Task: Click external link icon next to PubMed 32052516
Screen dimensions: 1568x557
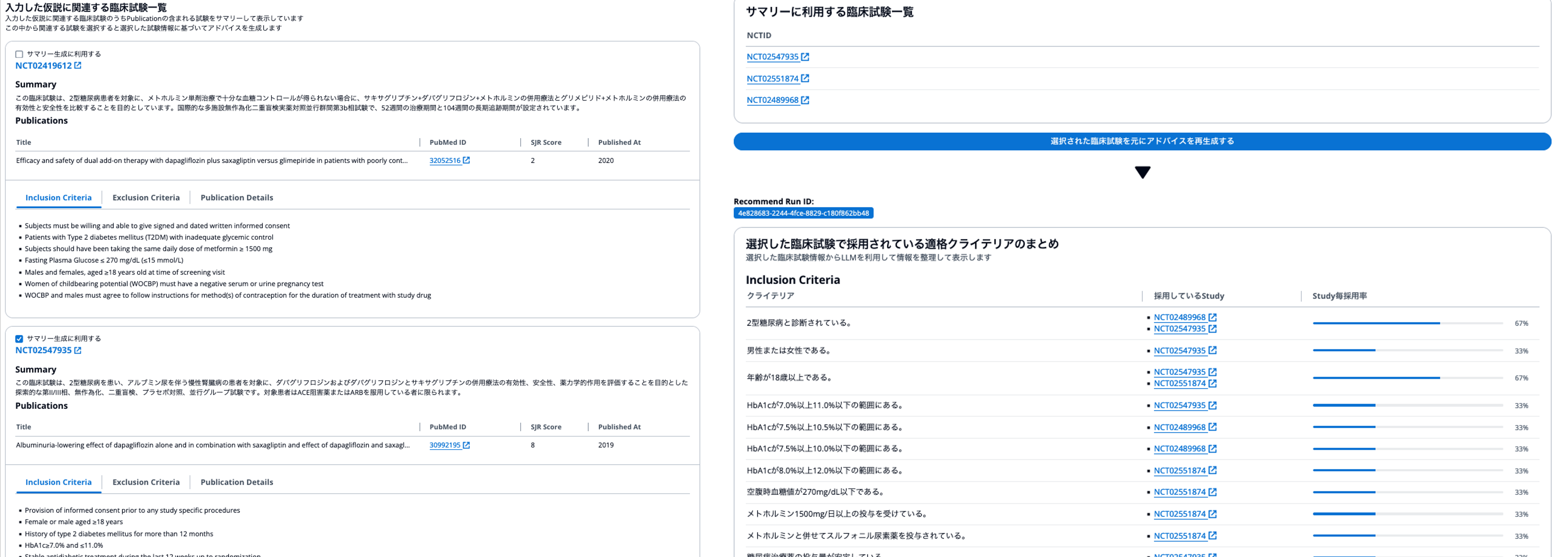Action: click(466, 160)
